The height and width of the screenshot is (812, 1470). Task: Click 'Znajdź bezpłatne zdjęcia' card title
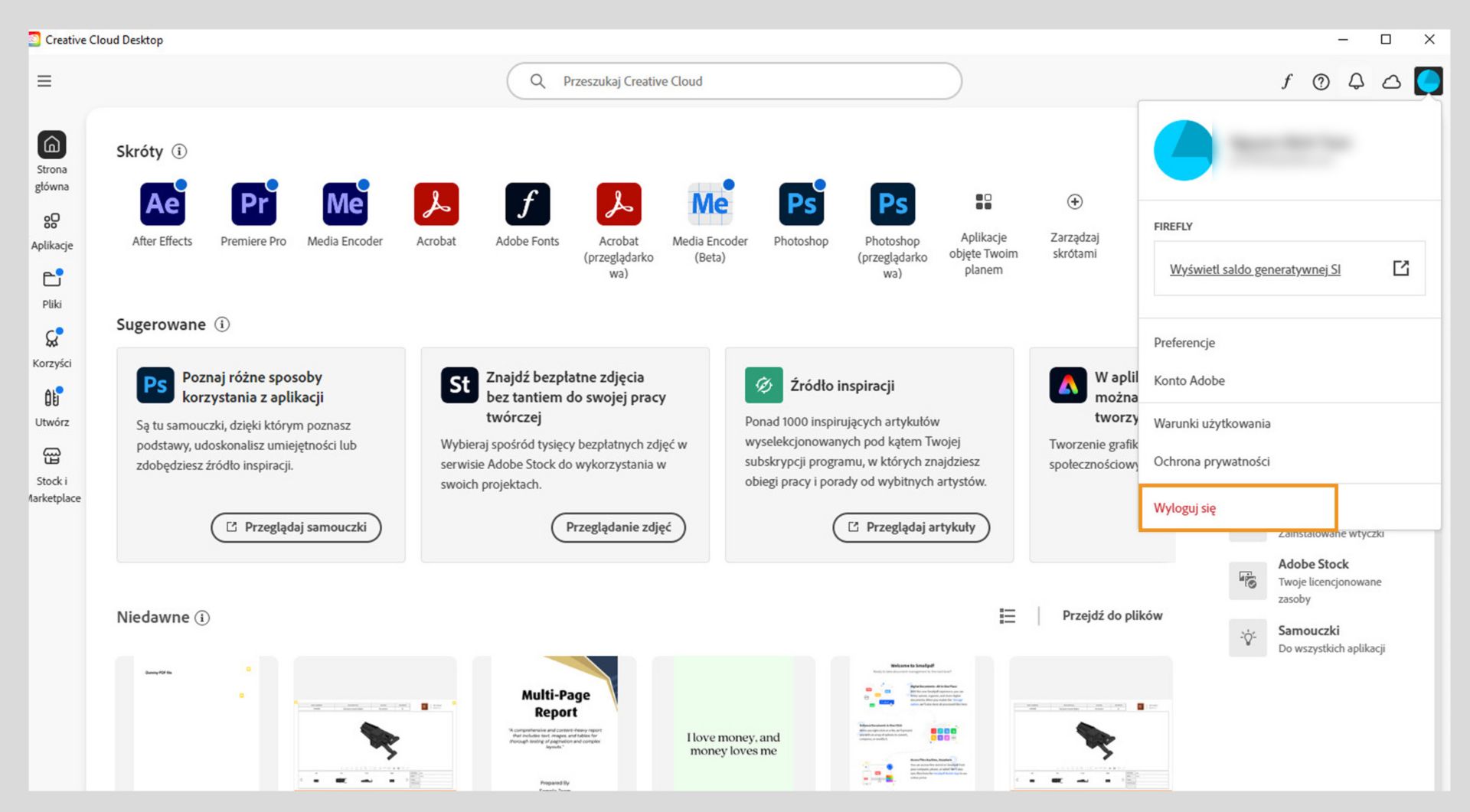pos(576,397)
